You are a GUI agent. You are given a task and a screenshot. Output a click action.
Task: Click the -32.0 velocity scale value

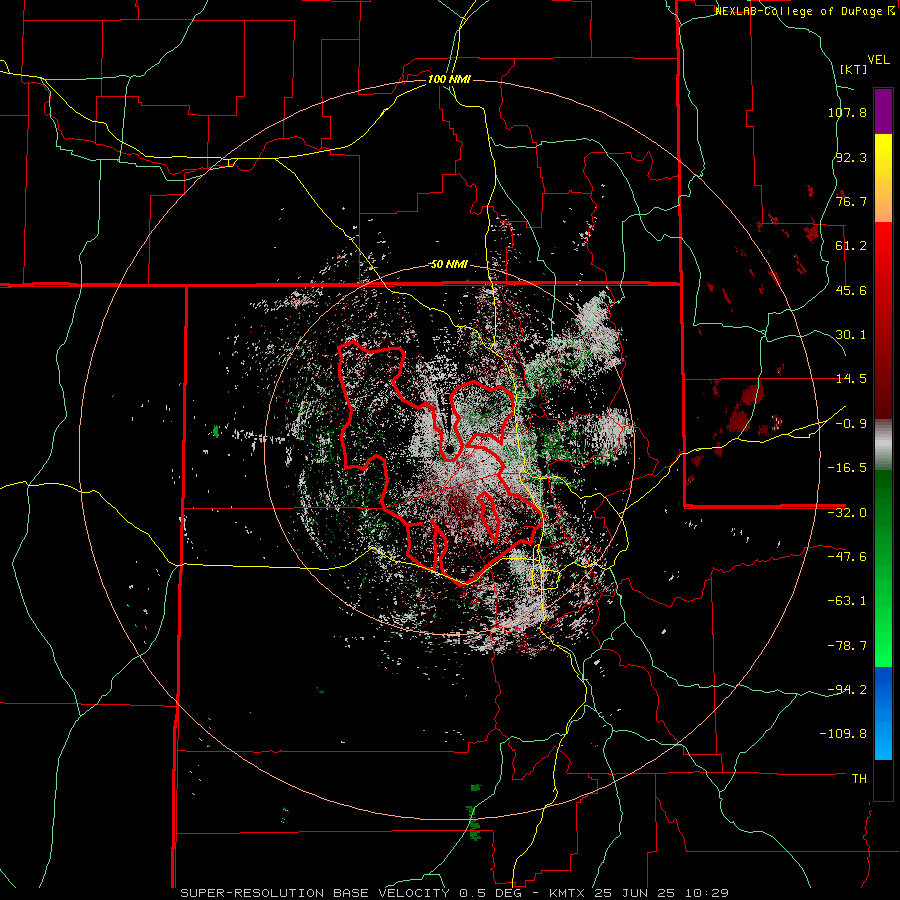tap(847, 513)
